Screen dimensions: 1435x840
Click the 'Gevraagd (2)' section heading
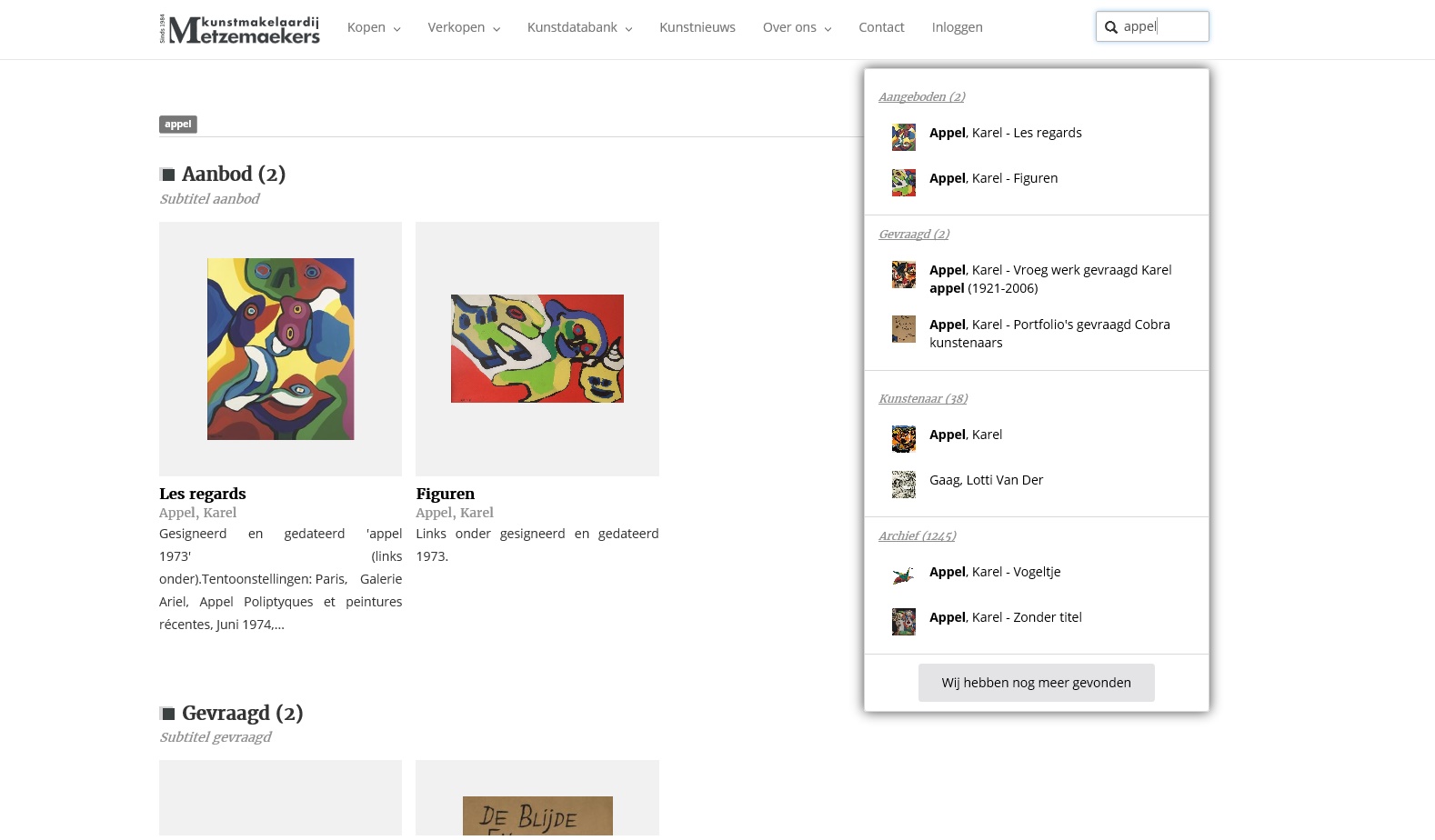coord(243,713)
